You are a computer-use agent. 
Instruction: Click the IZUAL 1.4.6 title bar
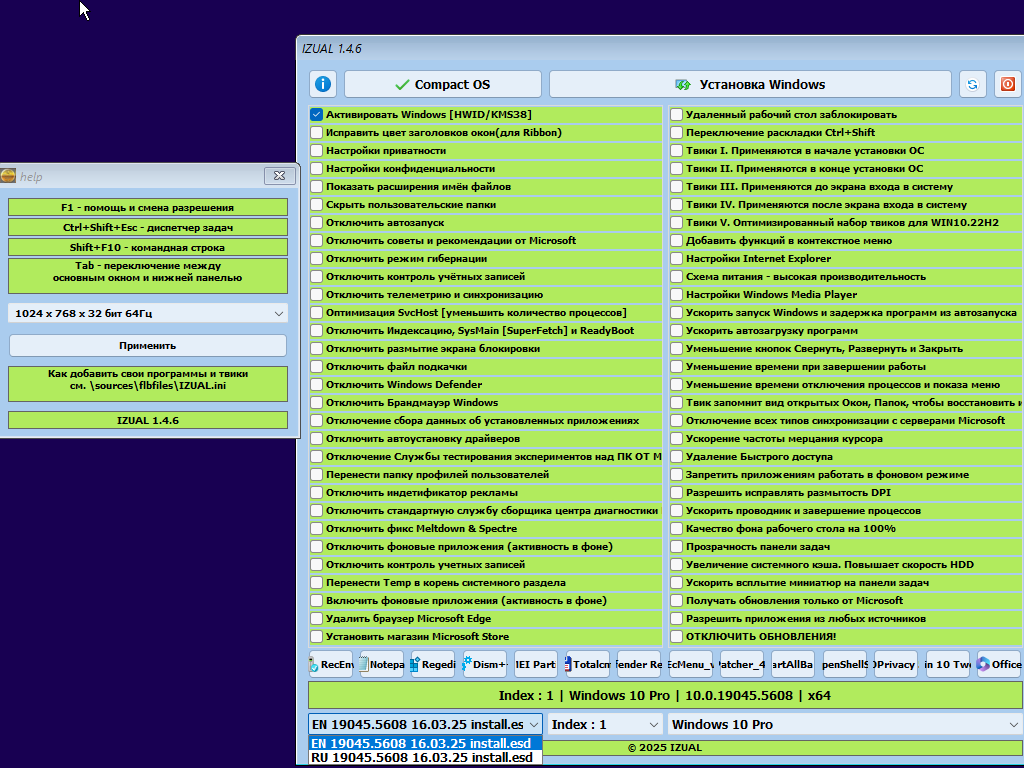pyautogui.click(x=660, y=49)
